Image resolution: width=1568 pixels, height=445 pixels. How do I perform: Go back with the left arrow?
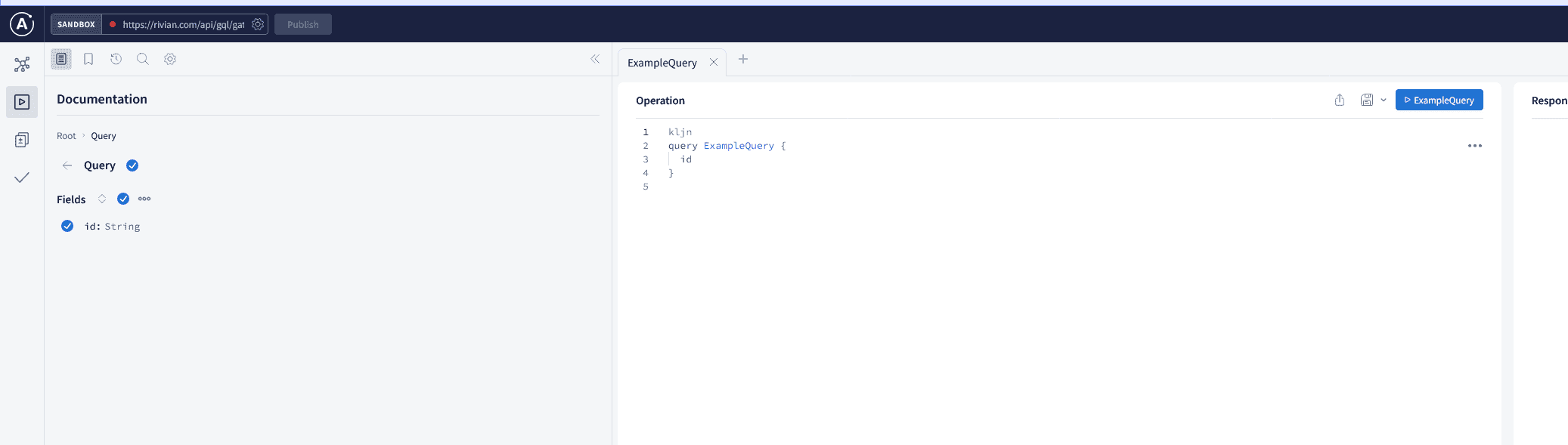pyautogui.click(x=67, y=165)
